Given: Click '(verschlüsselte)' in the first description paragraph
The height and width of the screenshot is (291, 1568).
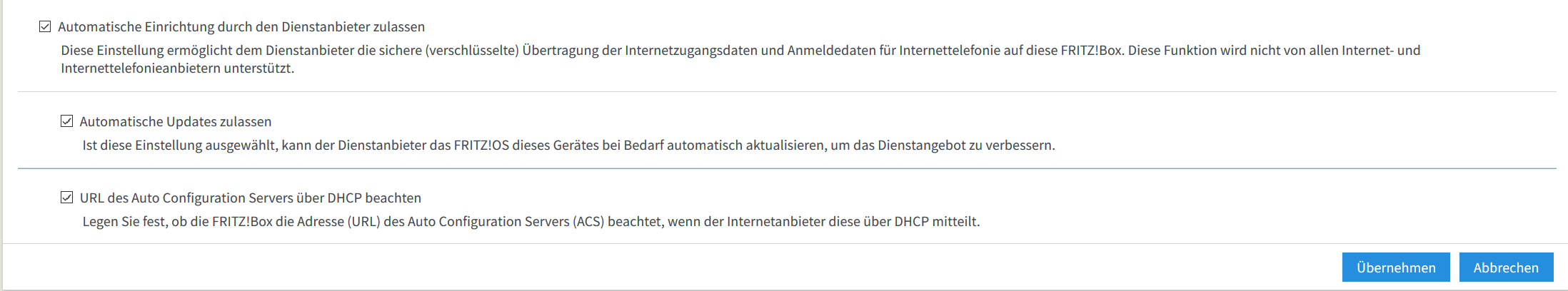Looking at the screenshot, I should (x=472, y=51).
